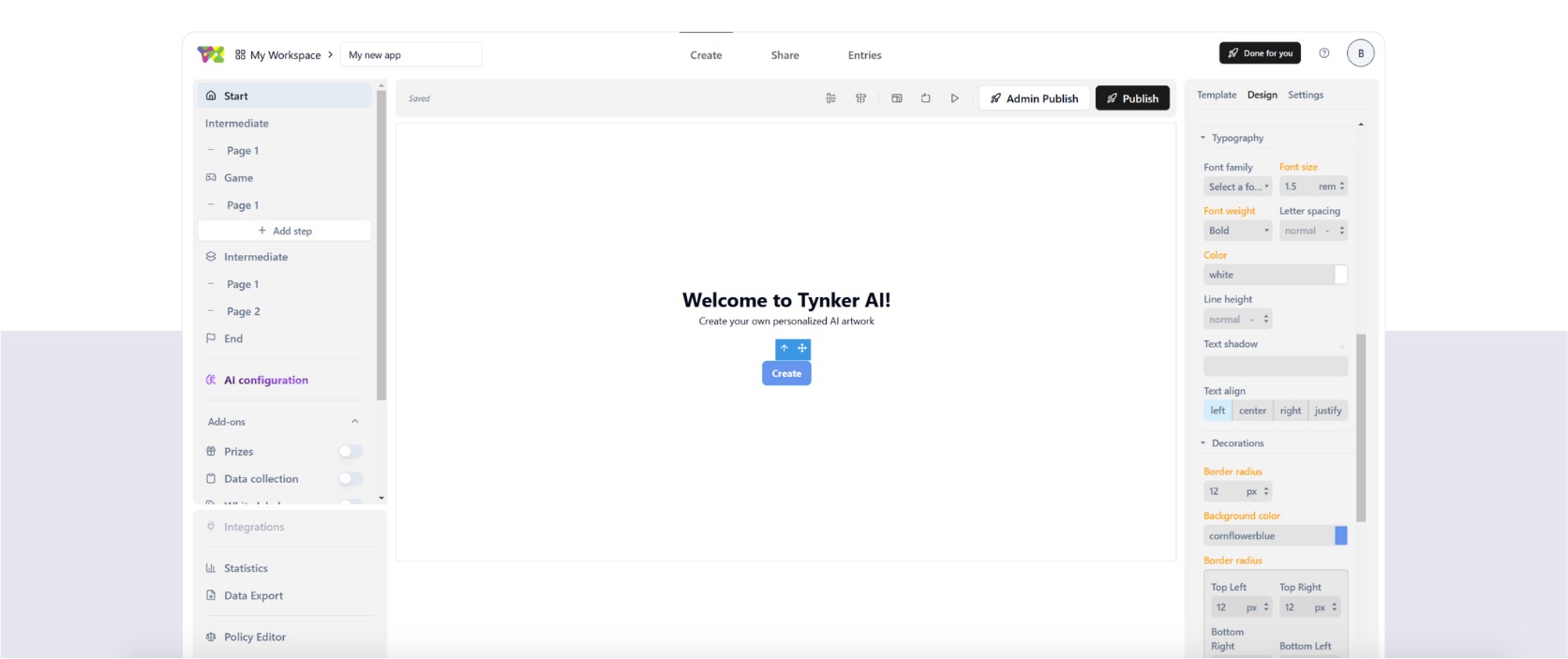
Task: Click the Statistics bar chart icon
Action: (211, 568)
